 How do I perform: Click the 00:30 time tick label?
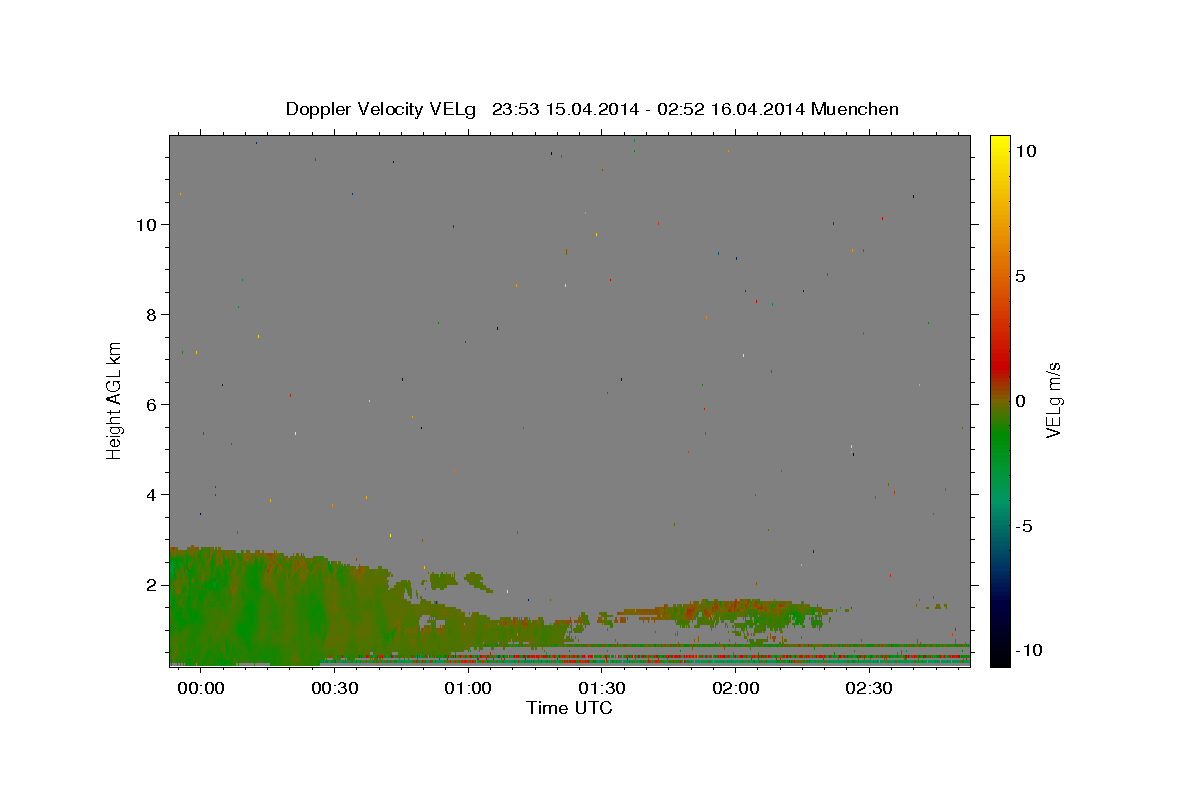click(335, 688)
